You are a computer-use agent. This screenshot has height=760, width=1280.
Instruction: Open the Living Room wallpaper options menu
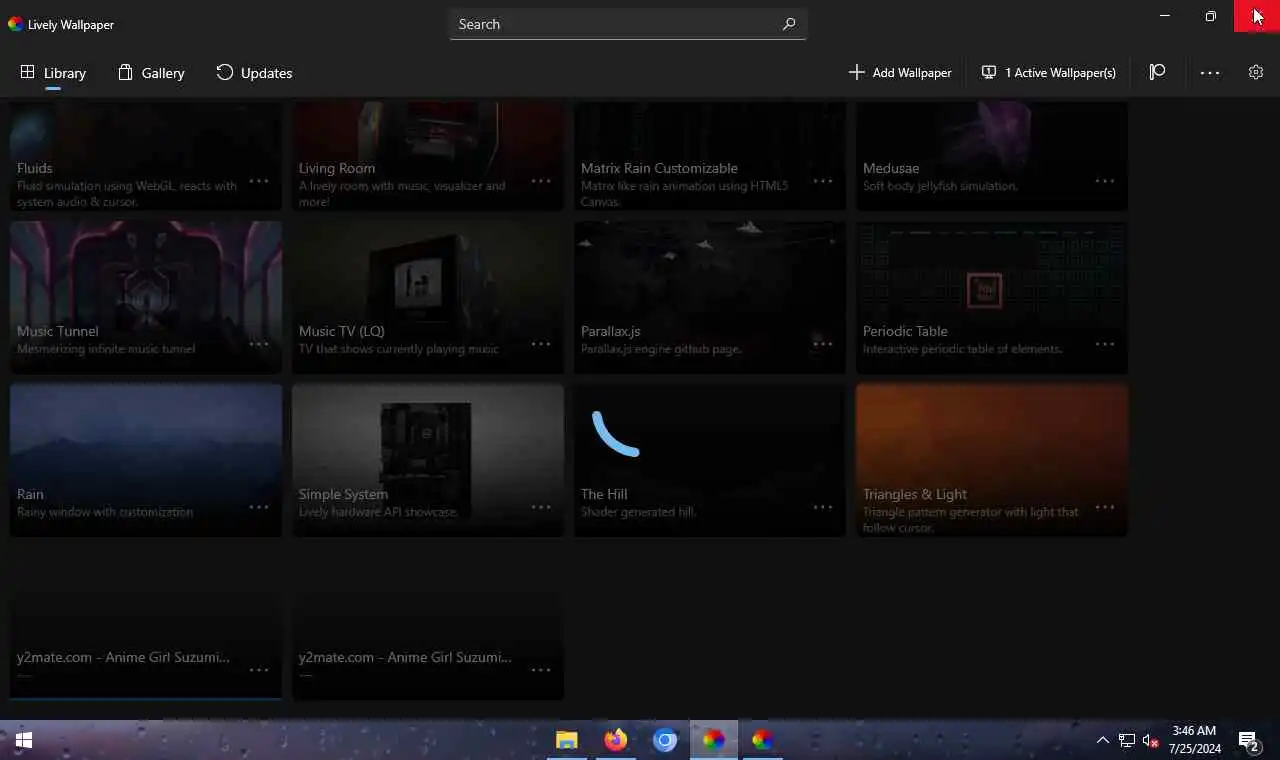[541, 181]
